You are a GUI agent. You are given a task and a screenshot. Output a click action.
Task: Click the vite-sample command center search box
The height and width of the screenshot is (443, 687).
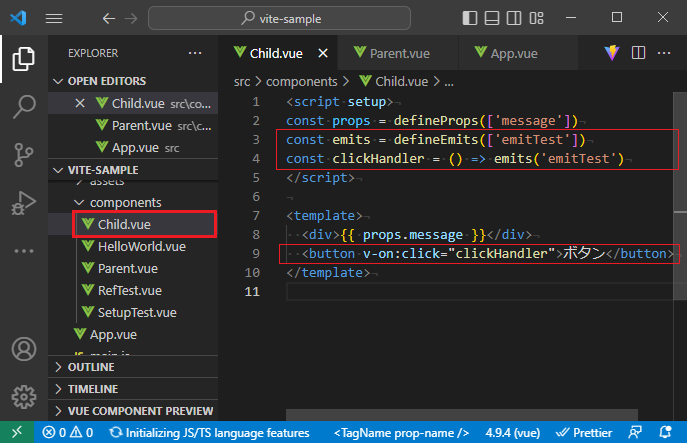[x=280, y=18]
